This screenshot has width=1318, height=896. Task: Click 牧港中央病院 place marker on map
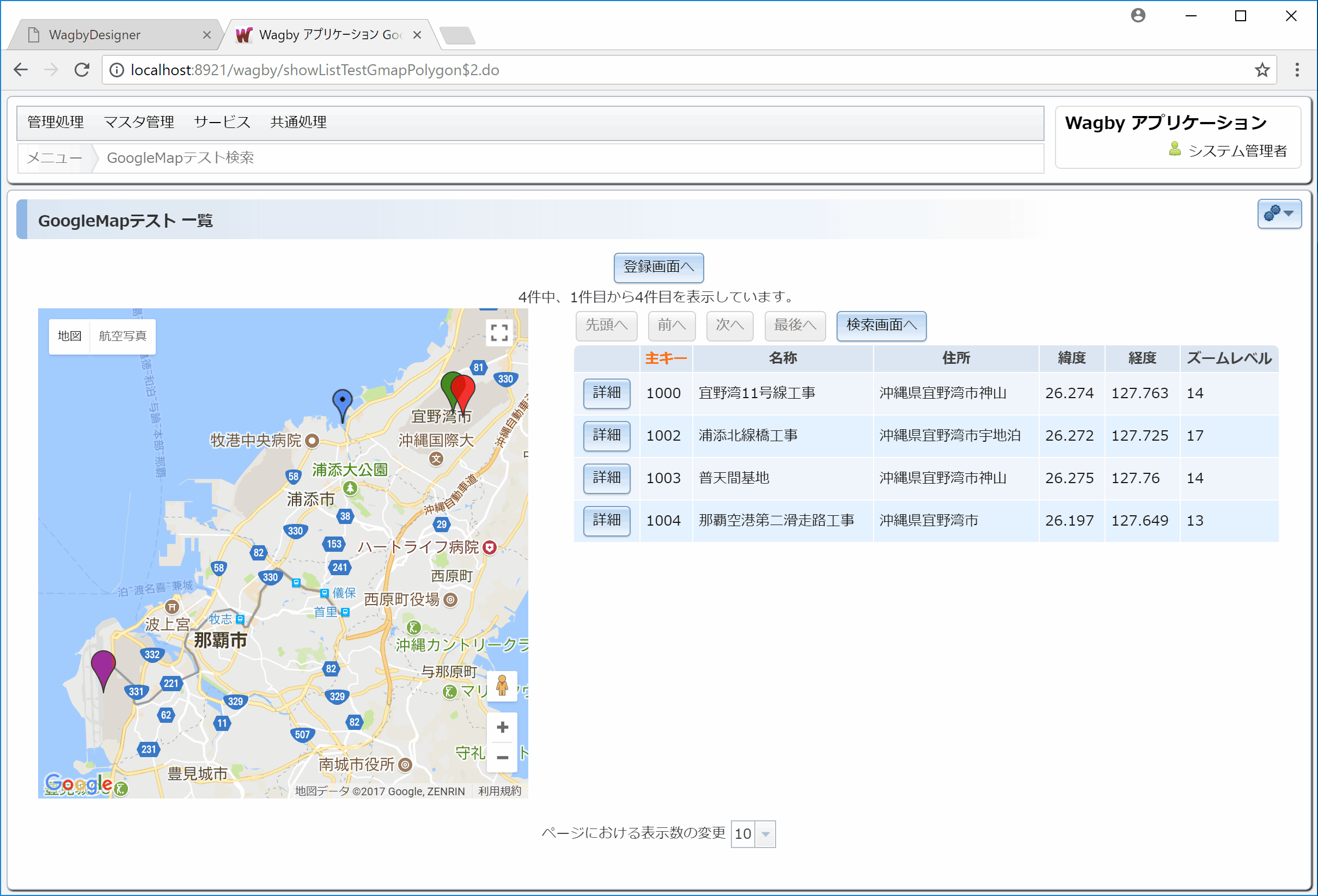coord(313,440)
